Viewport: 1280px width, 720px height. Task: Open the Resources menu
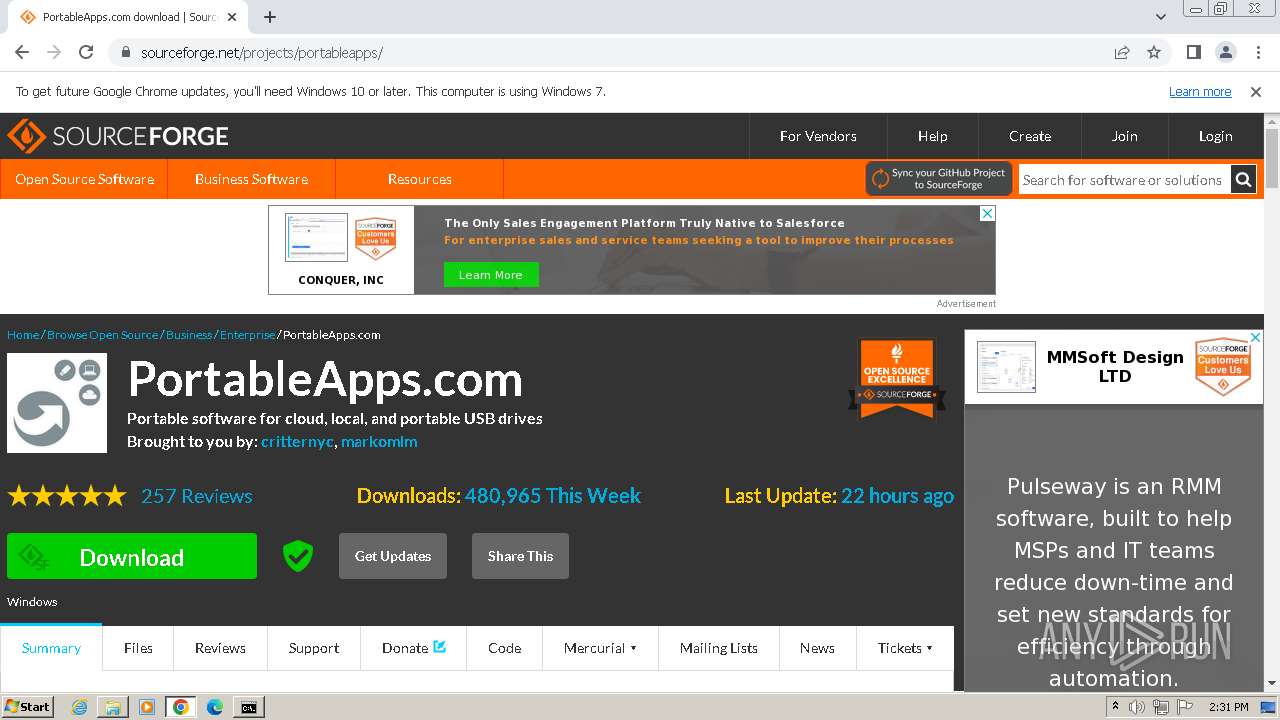click(x=419, y=179)
